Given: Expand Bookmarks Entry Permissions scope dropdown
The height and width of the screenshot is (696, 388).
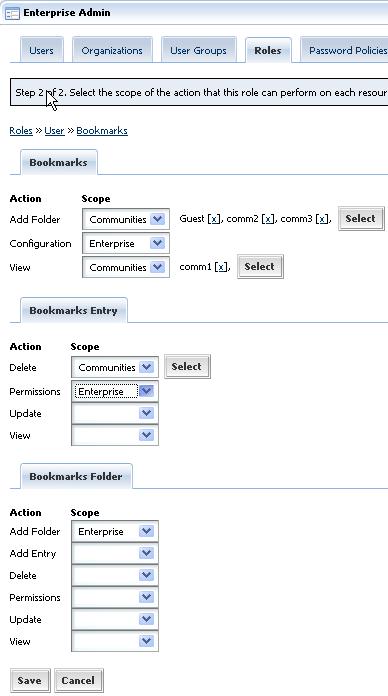Looking at the screenshot, I should [115, 392].
